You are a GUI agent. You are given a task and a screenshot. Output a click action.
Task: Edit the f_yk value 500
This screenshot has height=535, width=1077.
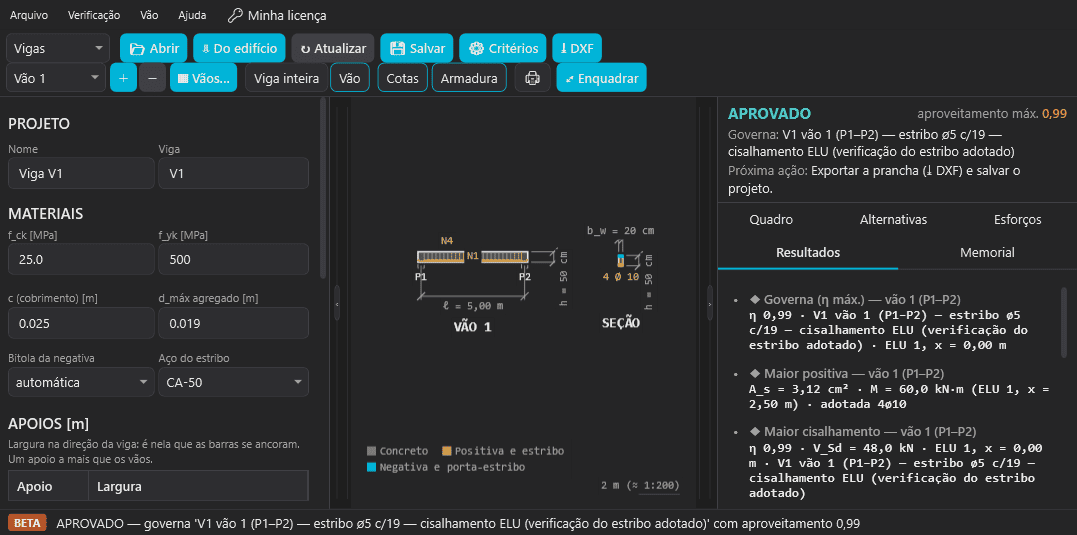(x=233, y=260)
